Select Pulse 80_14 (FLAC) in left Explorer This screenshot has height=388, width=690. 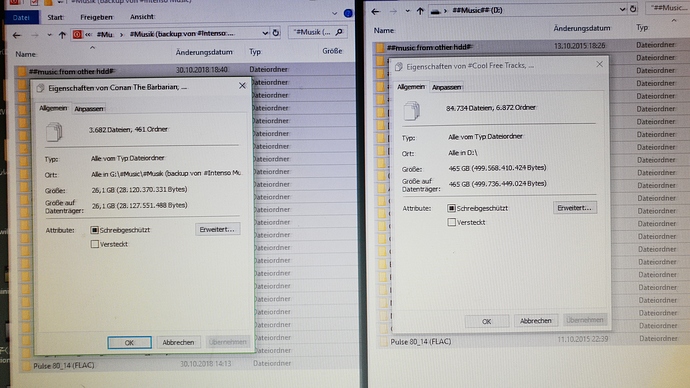pyautogui.click(x=64, y=365)
